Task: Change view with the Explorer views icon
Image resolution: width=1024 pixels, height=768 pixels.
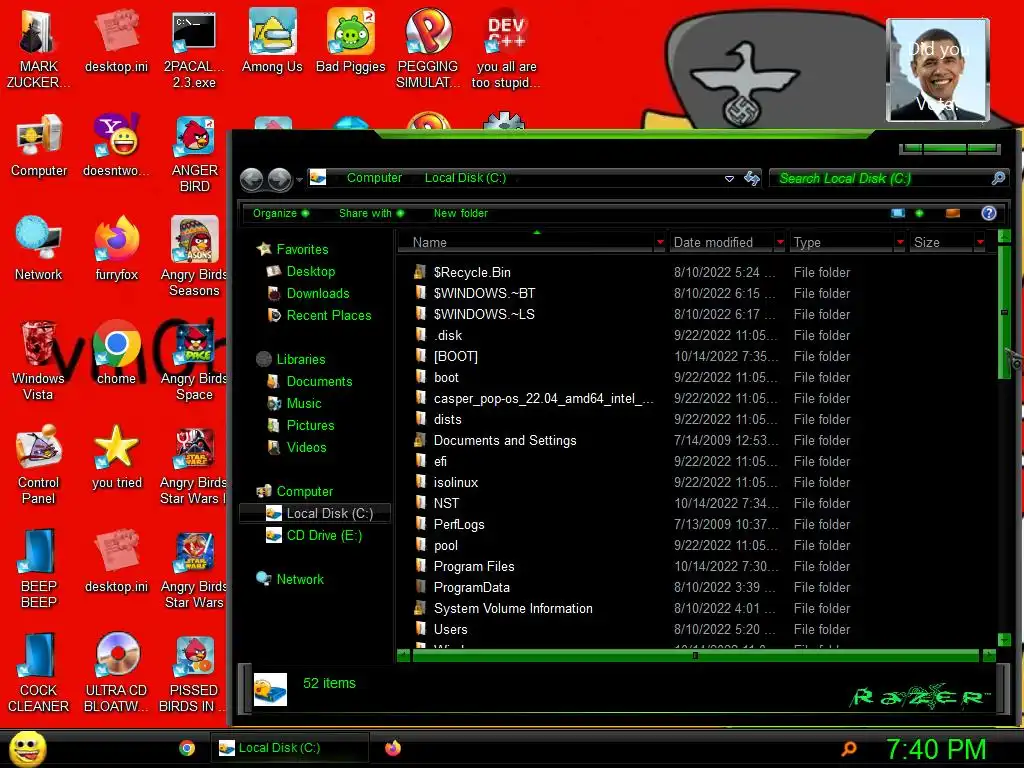Action: pos(898,213)
